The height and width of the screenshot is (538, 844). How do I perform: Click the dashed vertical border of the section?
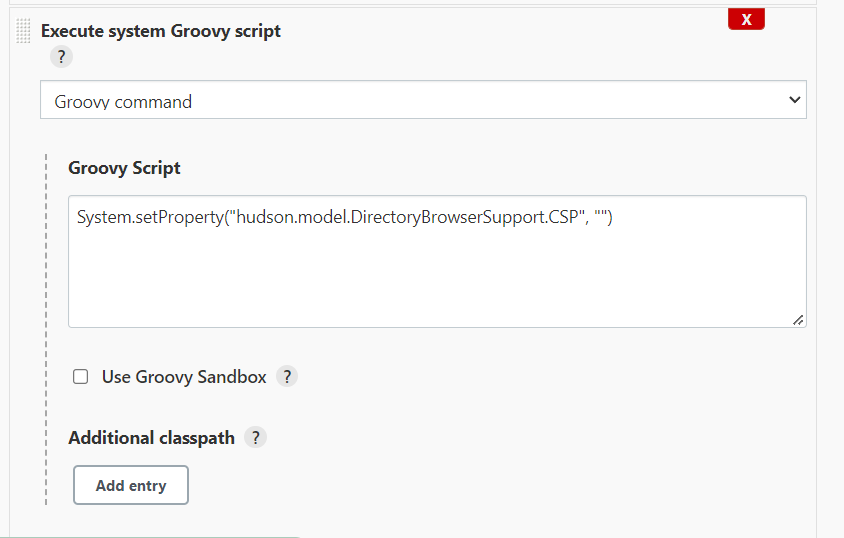point(46,330)
